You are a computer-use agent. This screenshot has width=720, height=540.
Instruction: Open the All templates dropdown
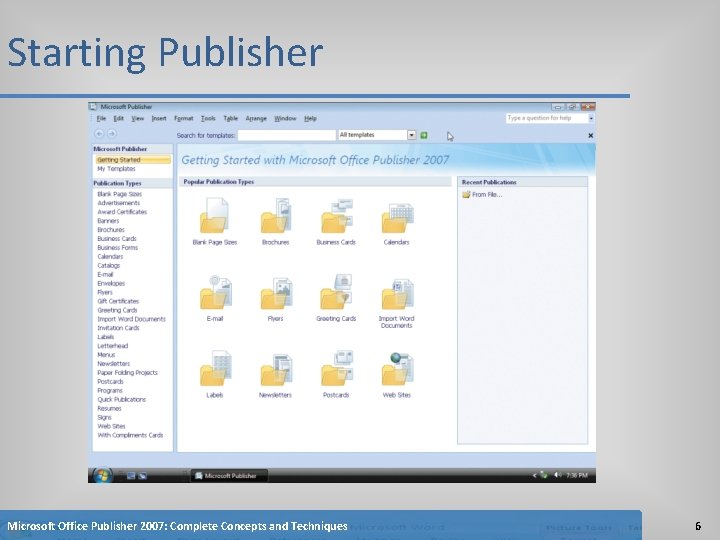coord(411,135)
